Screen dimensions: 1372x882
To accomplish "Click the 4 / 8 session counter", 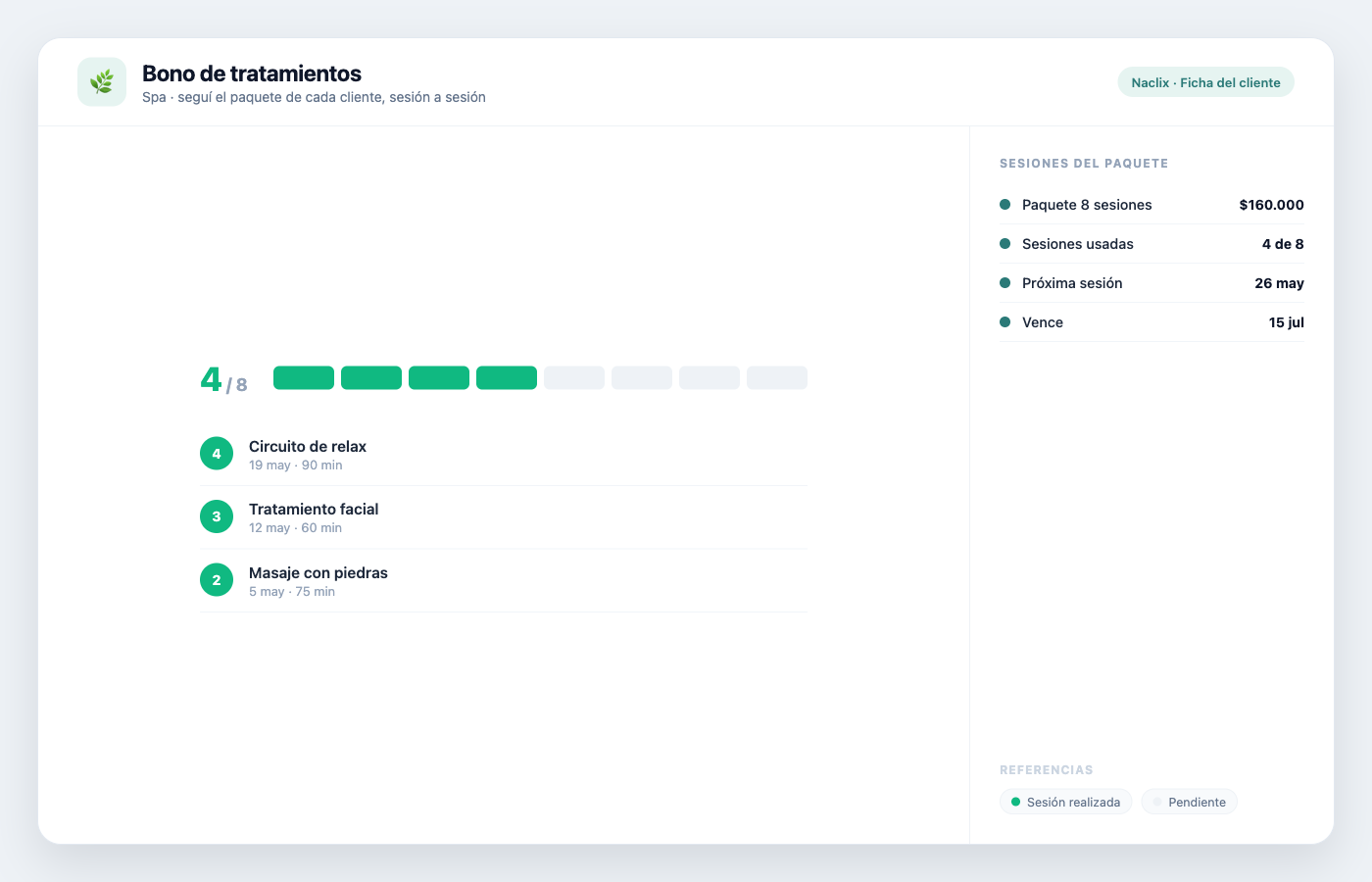I will (223, 379).
